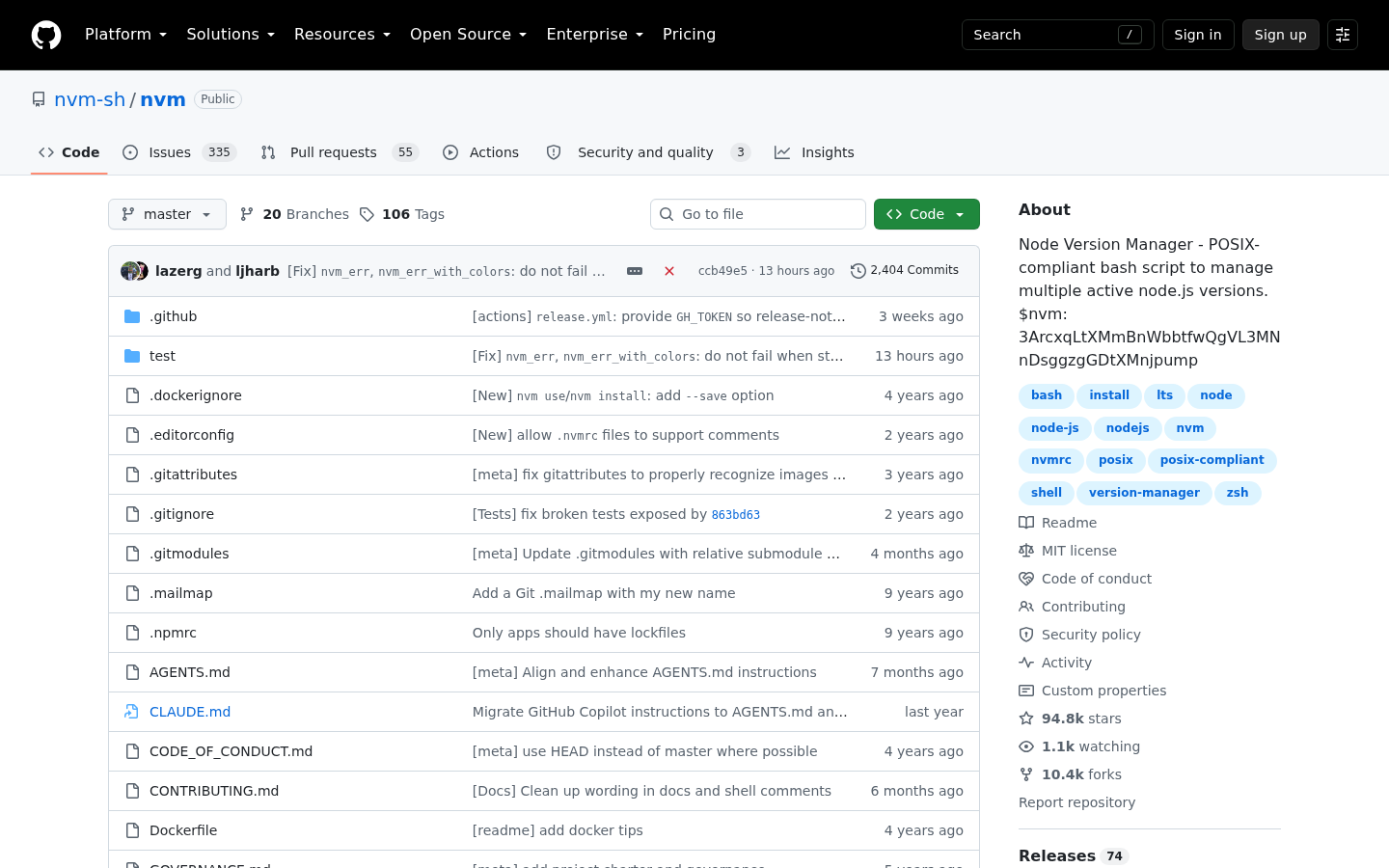Expand the Platform menu
The height and width of the screenshot is (868, 1389).
click(x=125, y=35)
